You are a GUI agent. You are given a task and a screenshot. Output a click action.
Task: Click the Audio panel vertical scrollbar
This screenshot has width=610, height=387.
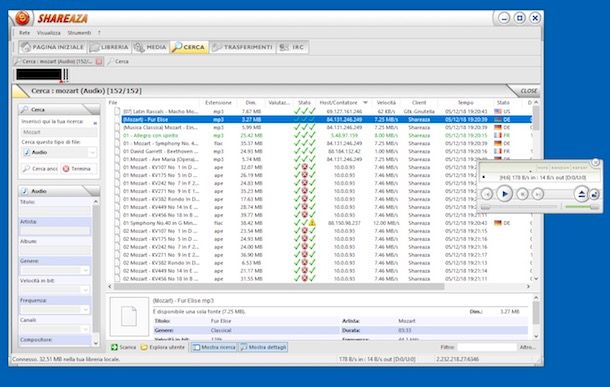pos(96,268)
